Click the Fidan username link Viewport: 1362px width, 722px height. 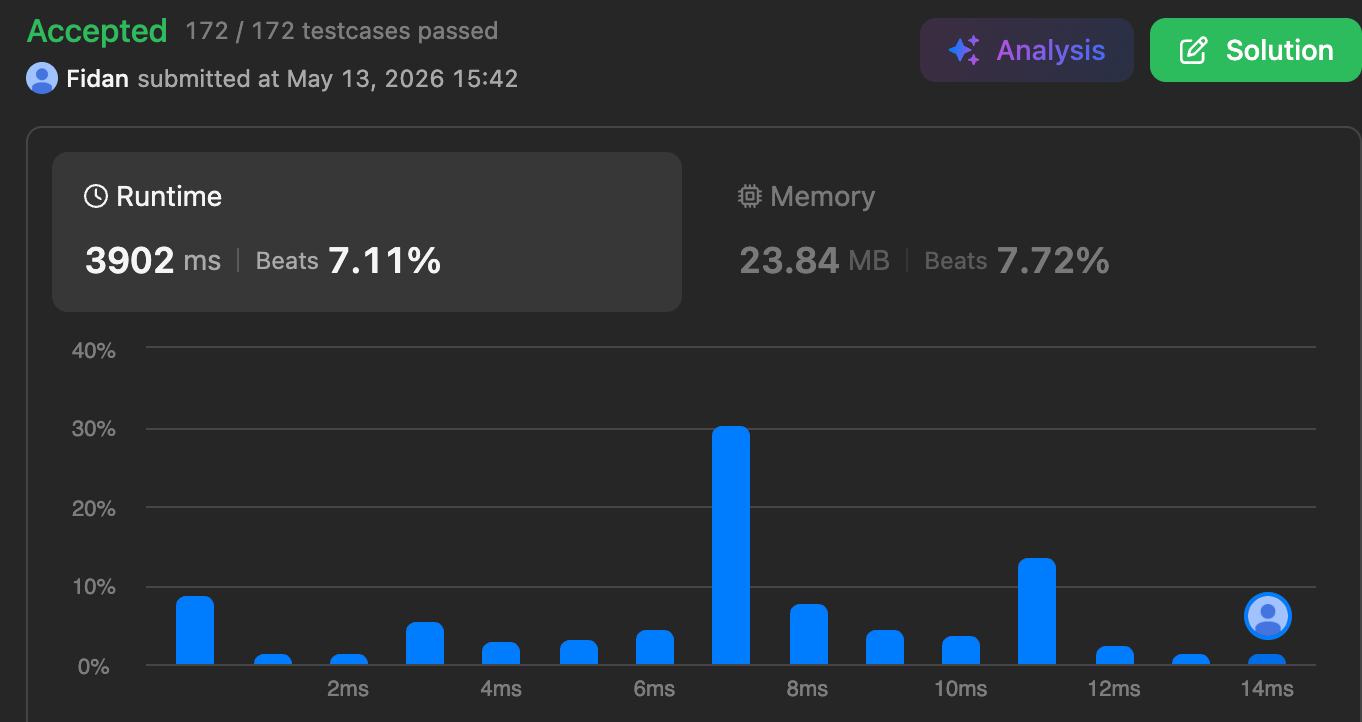[x=97, y=78]
